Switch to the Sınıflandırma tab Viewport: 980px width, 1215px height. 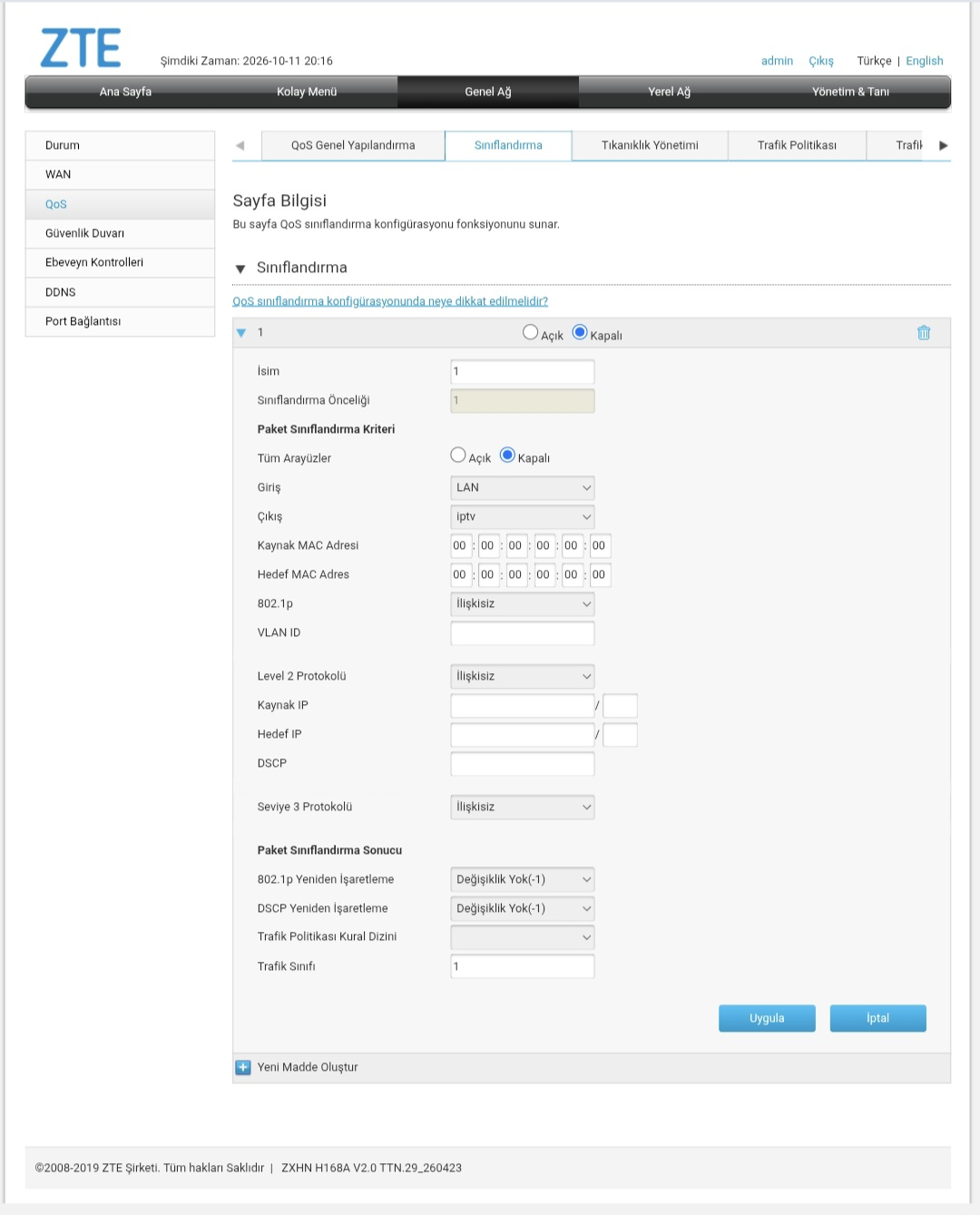(x=508, y=145)
